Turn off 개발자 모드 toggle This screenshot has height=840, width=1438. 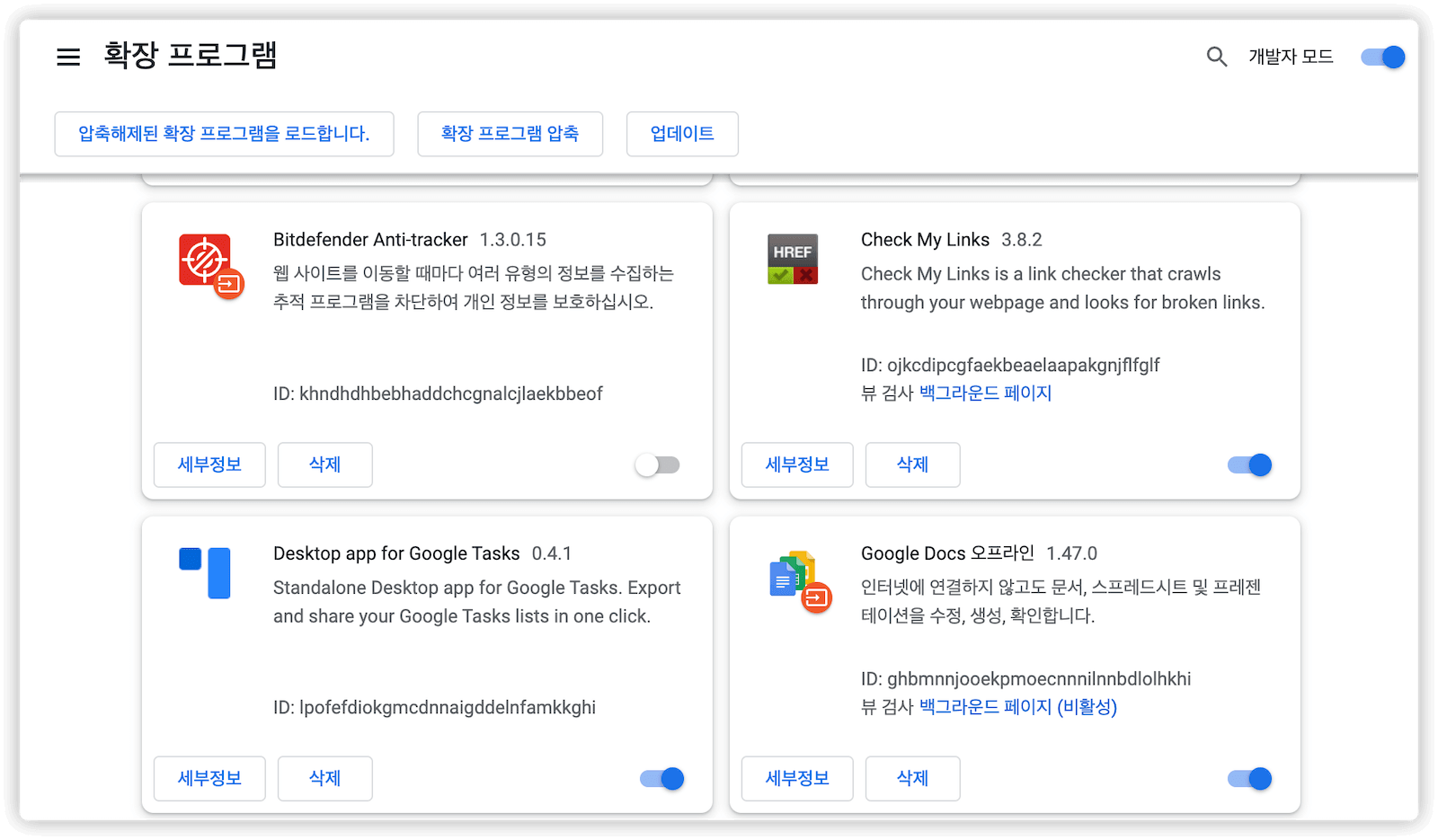[1383, 57]
